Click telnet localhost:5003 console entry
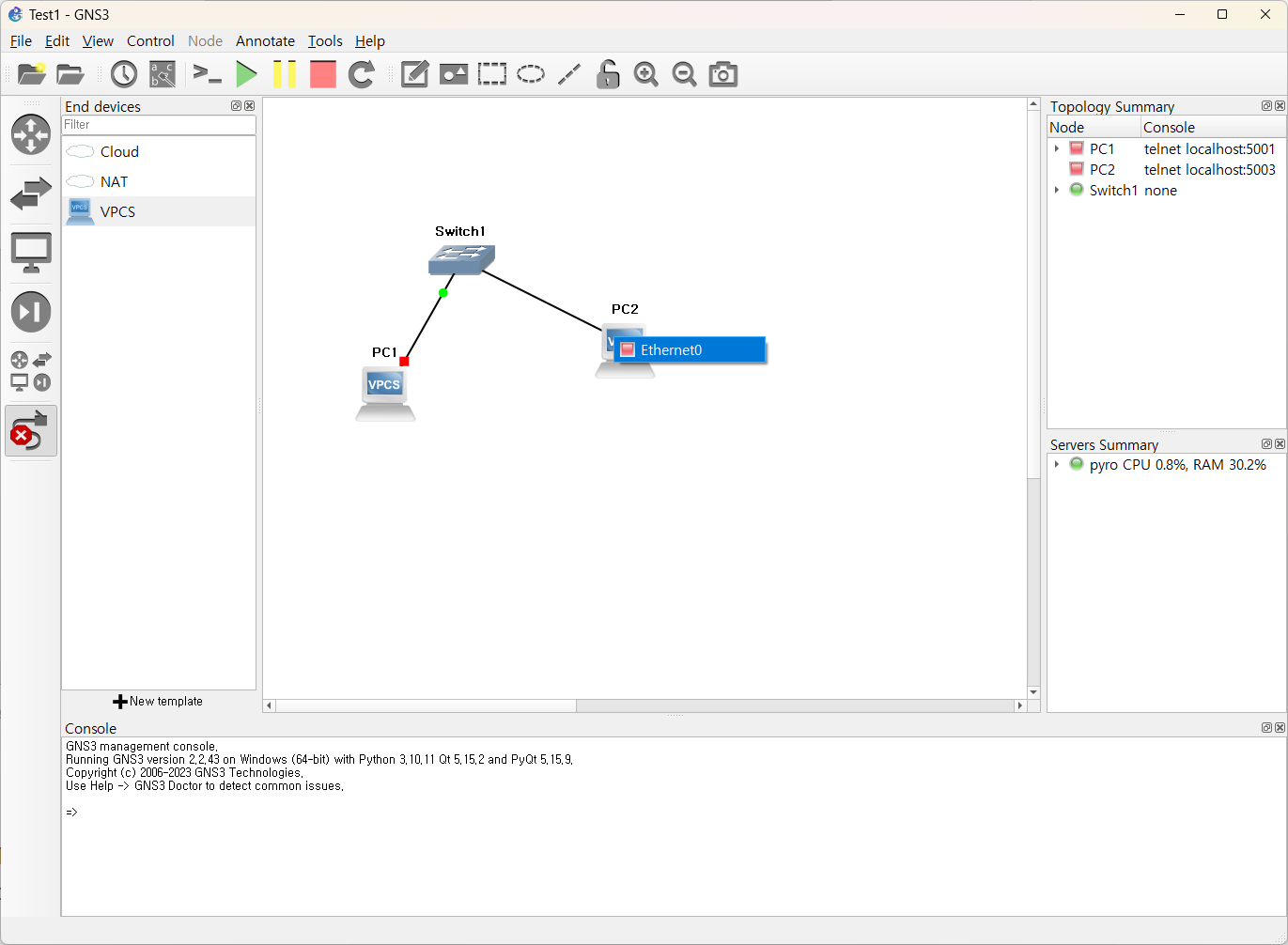 click(x=1209, y=169)
